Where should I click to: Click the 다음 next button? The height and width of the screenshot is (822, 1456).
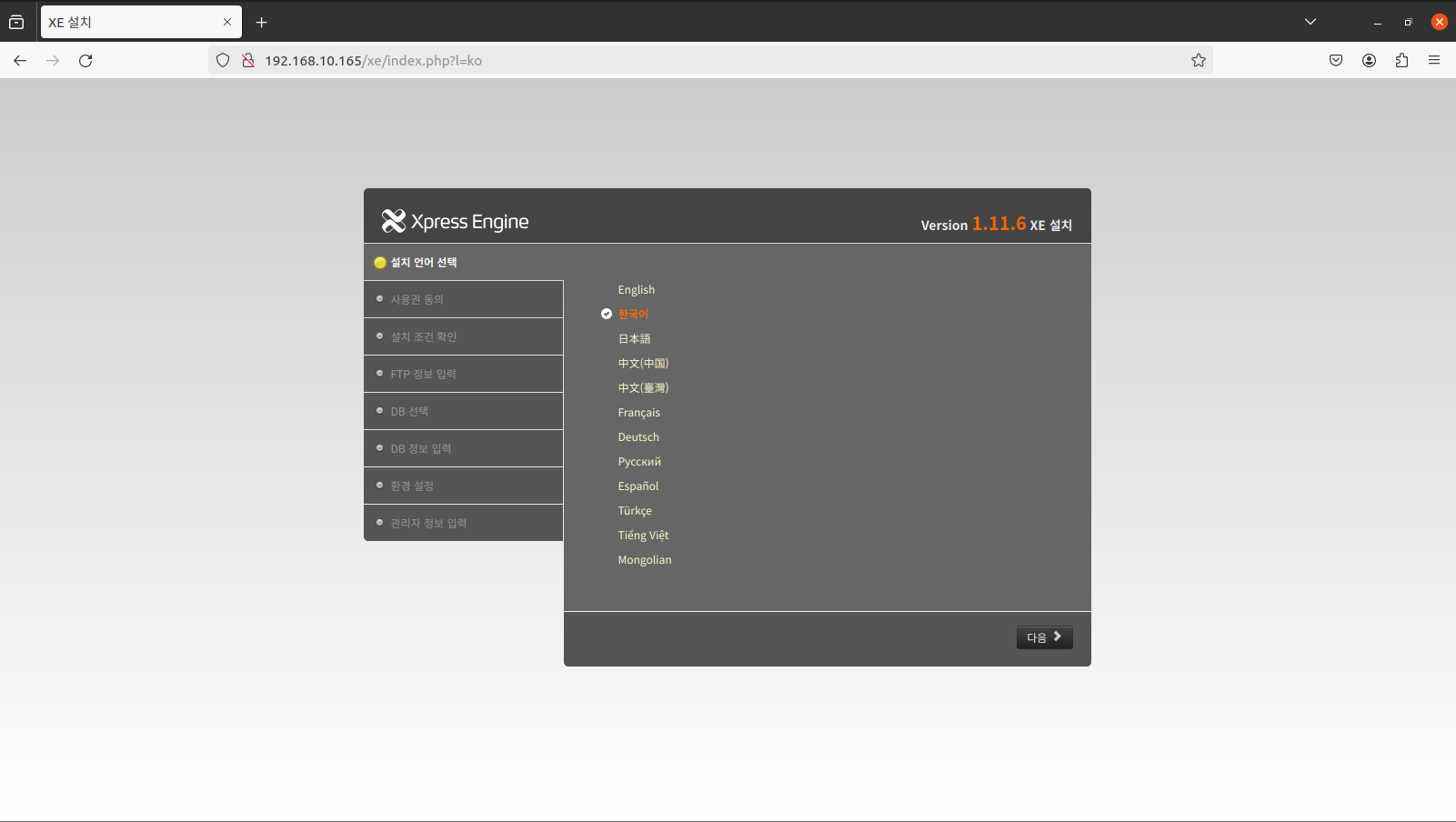coord(1044,637)
